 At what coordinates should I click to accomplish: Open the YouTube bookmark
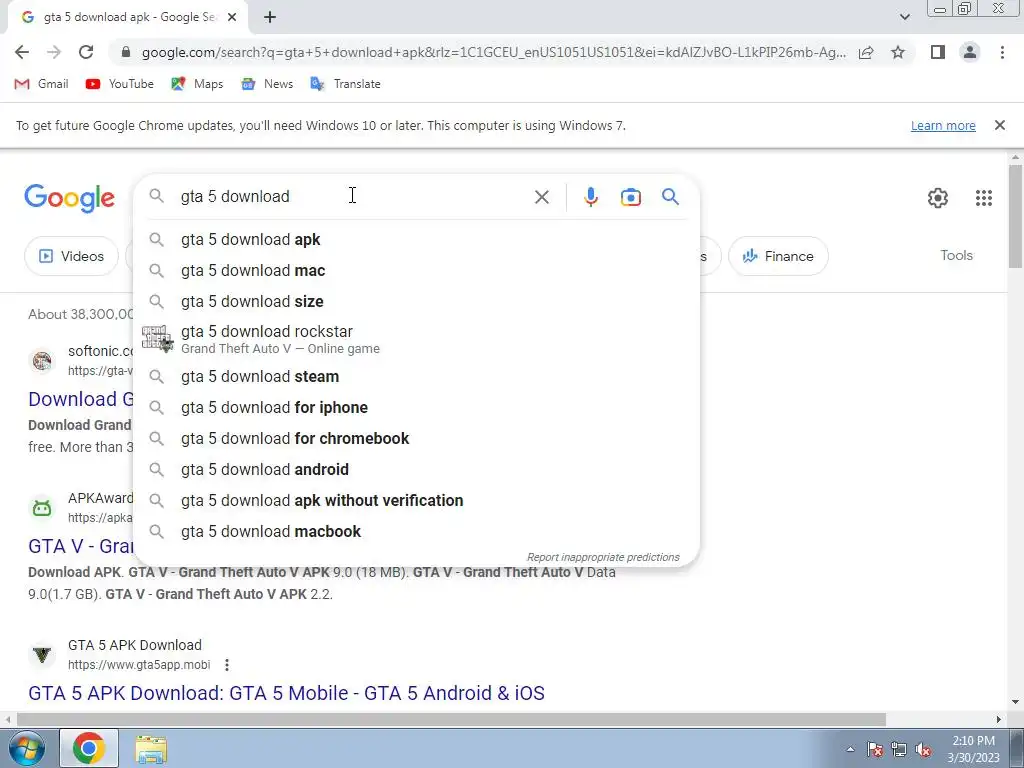coord(120,84)
